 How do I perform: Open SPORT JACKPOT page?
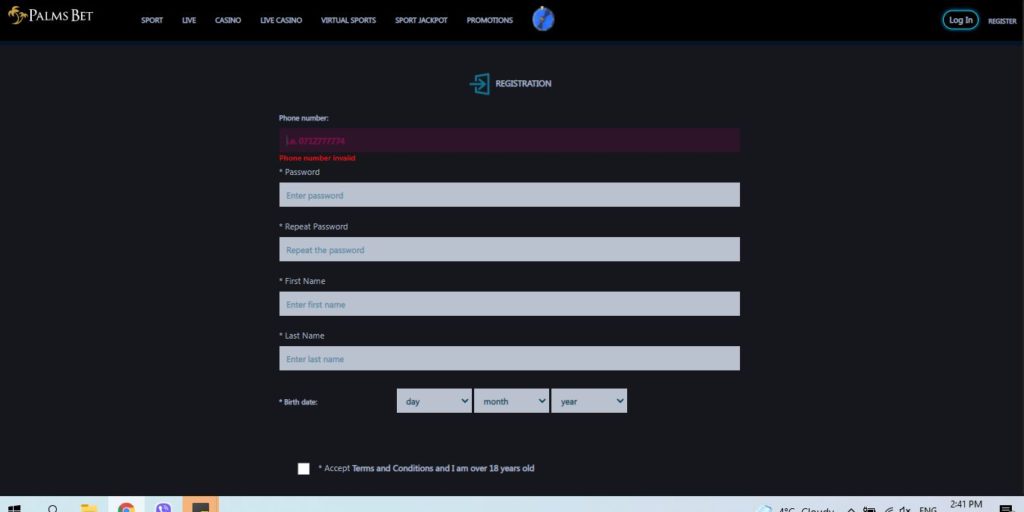pos(421,20)
